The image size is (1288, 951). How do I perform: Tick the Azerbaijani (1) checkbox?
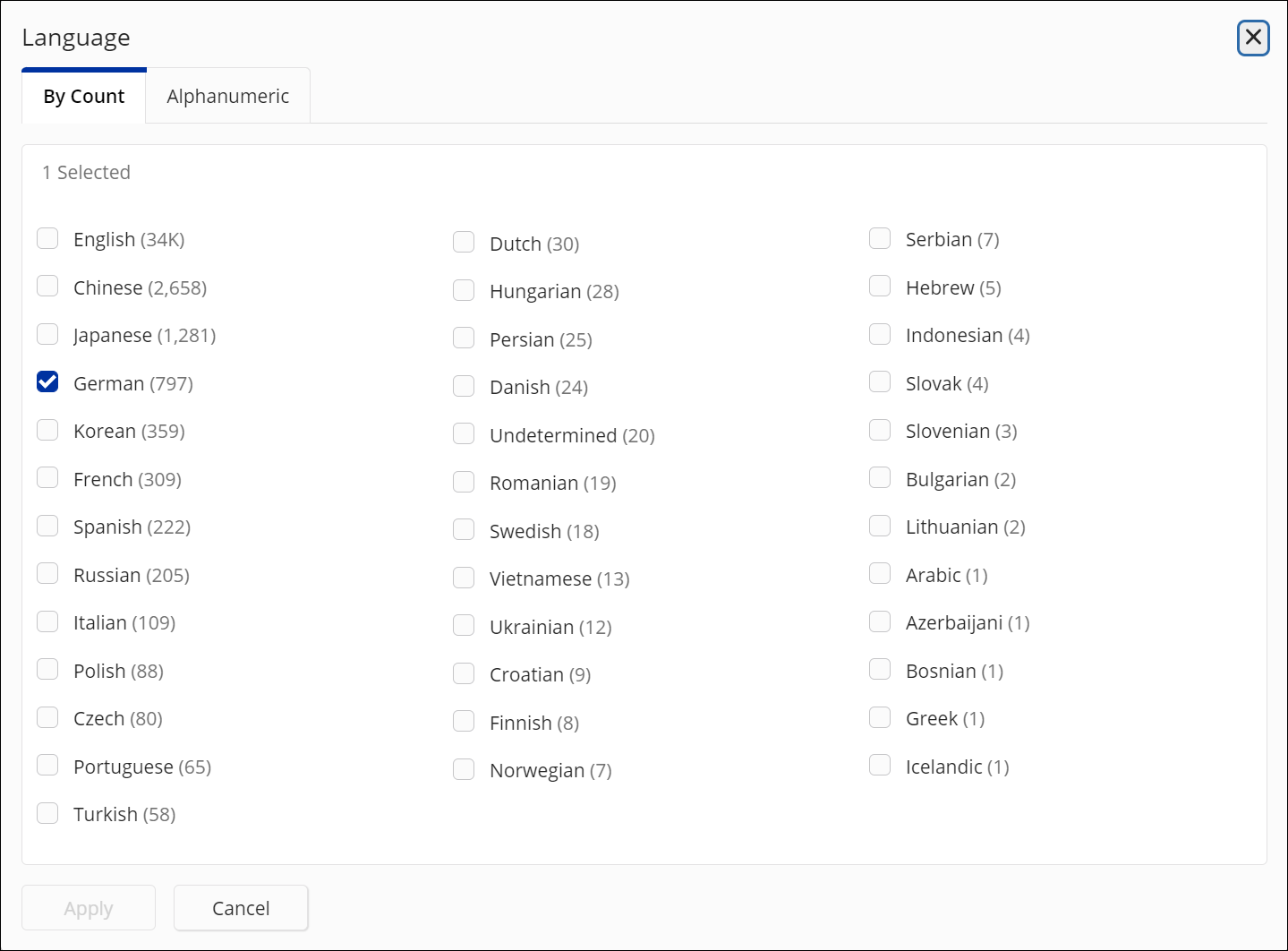point(880,621)
